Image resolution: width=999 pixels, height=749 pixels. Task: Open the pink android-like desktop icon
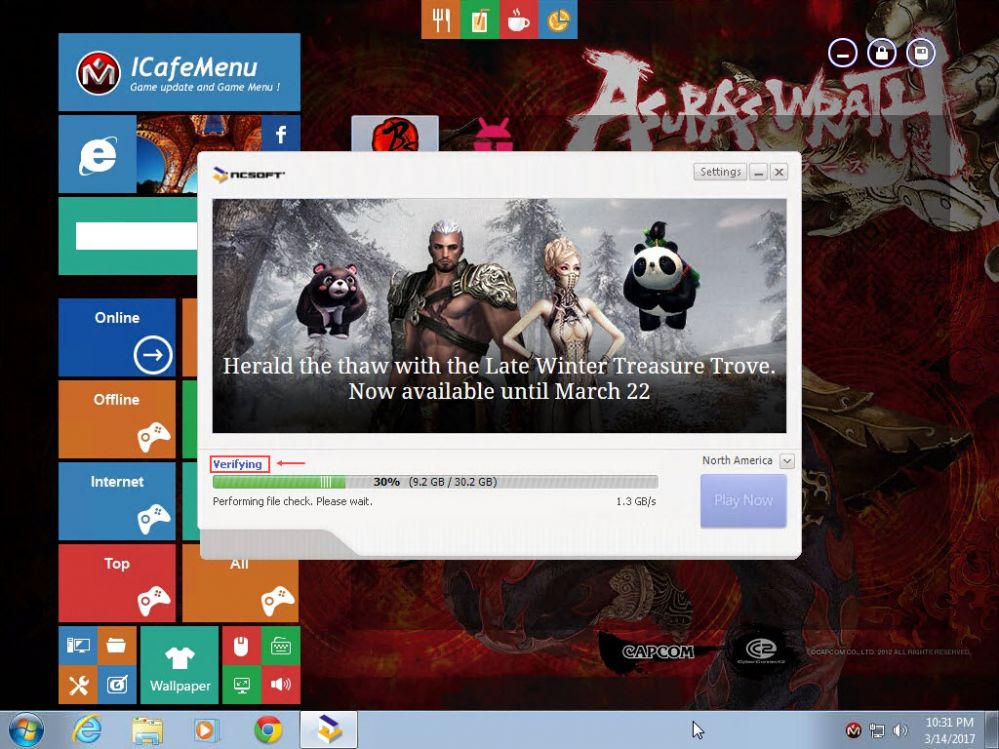[x=493, y=135]
